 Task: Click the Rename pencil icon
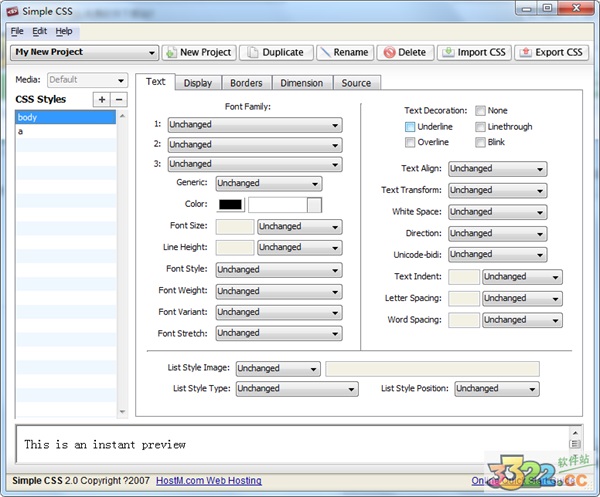click(322, 52)
